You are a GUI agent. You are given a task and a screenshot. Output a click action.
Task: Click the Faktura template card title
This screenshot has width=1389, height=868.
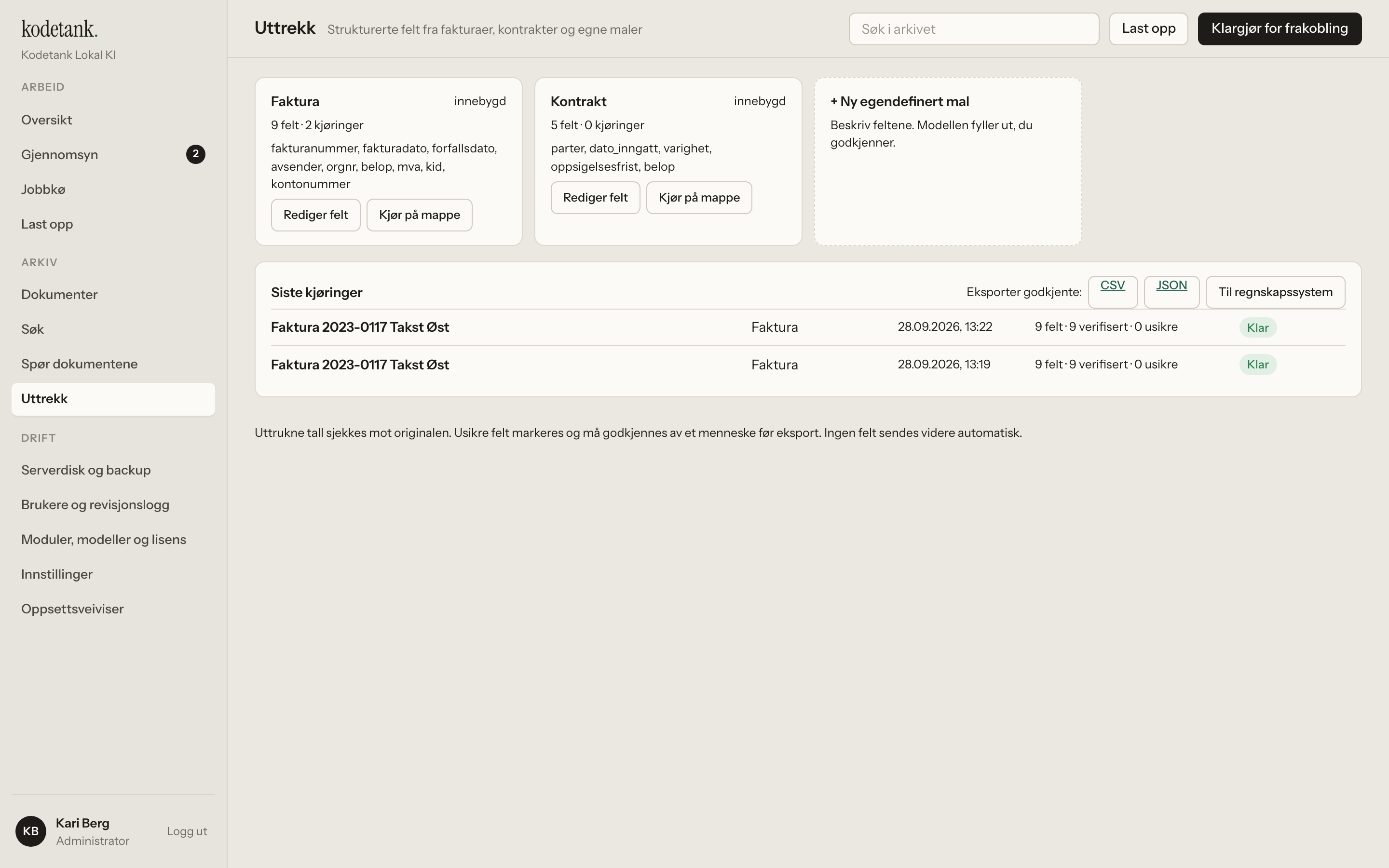(x=295, y=102)
